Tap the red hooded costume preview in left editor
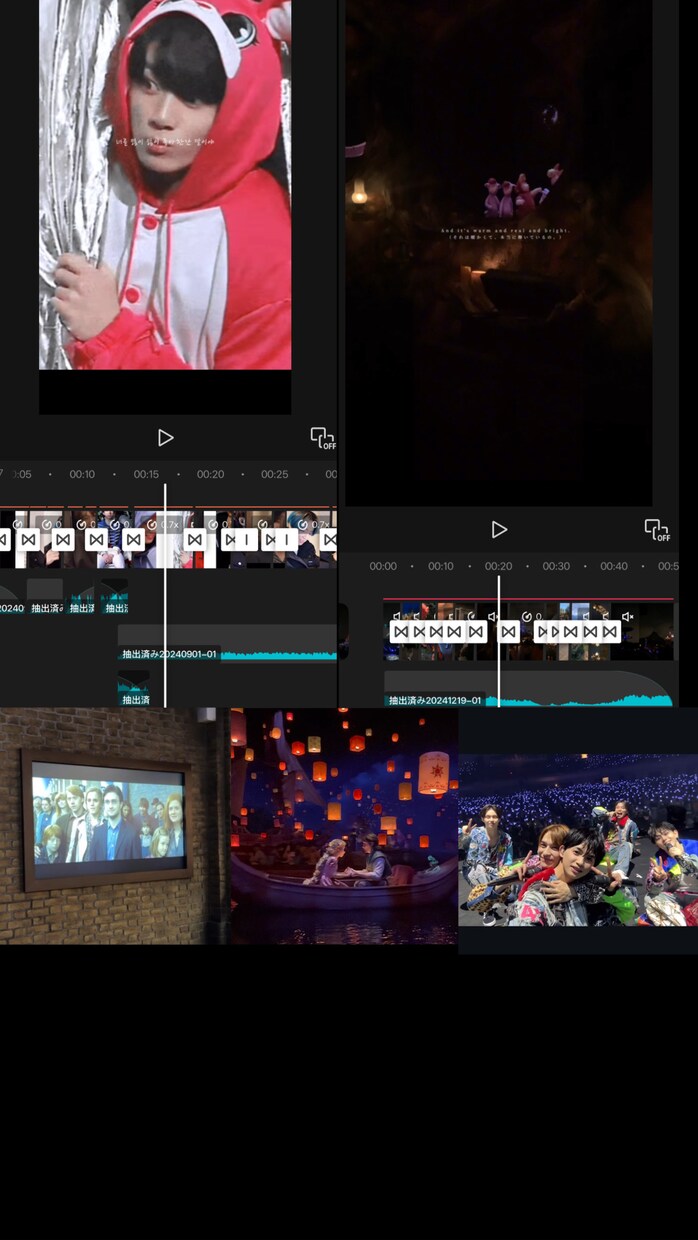The image size is (698, 1240). click(165, 185)
